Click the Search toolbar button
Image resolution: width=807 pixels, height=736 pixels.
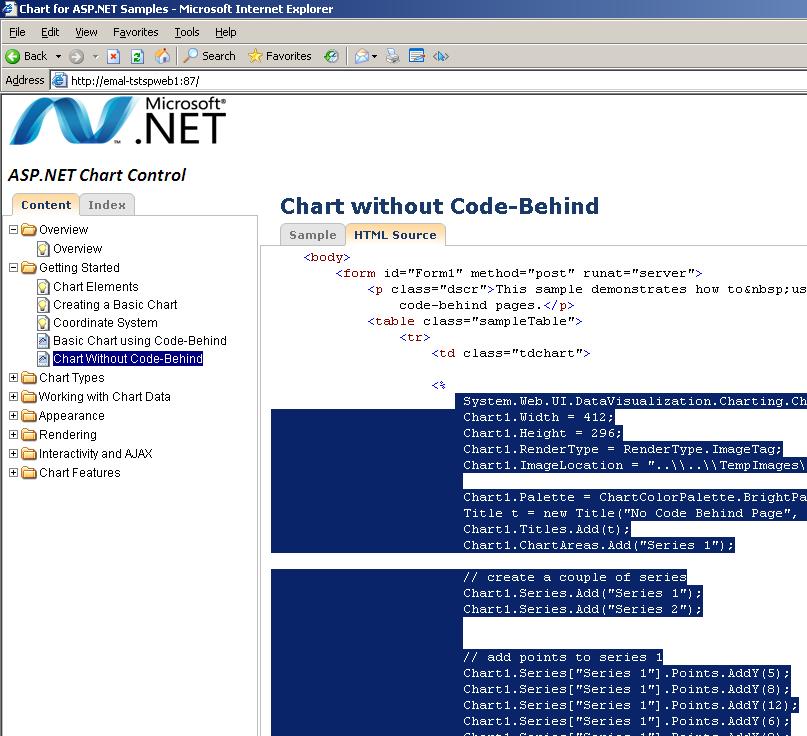point(210,56)
